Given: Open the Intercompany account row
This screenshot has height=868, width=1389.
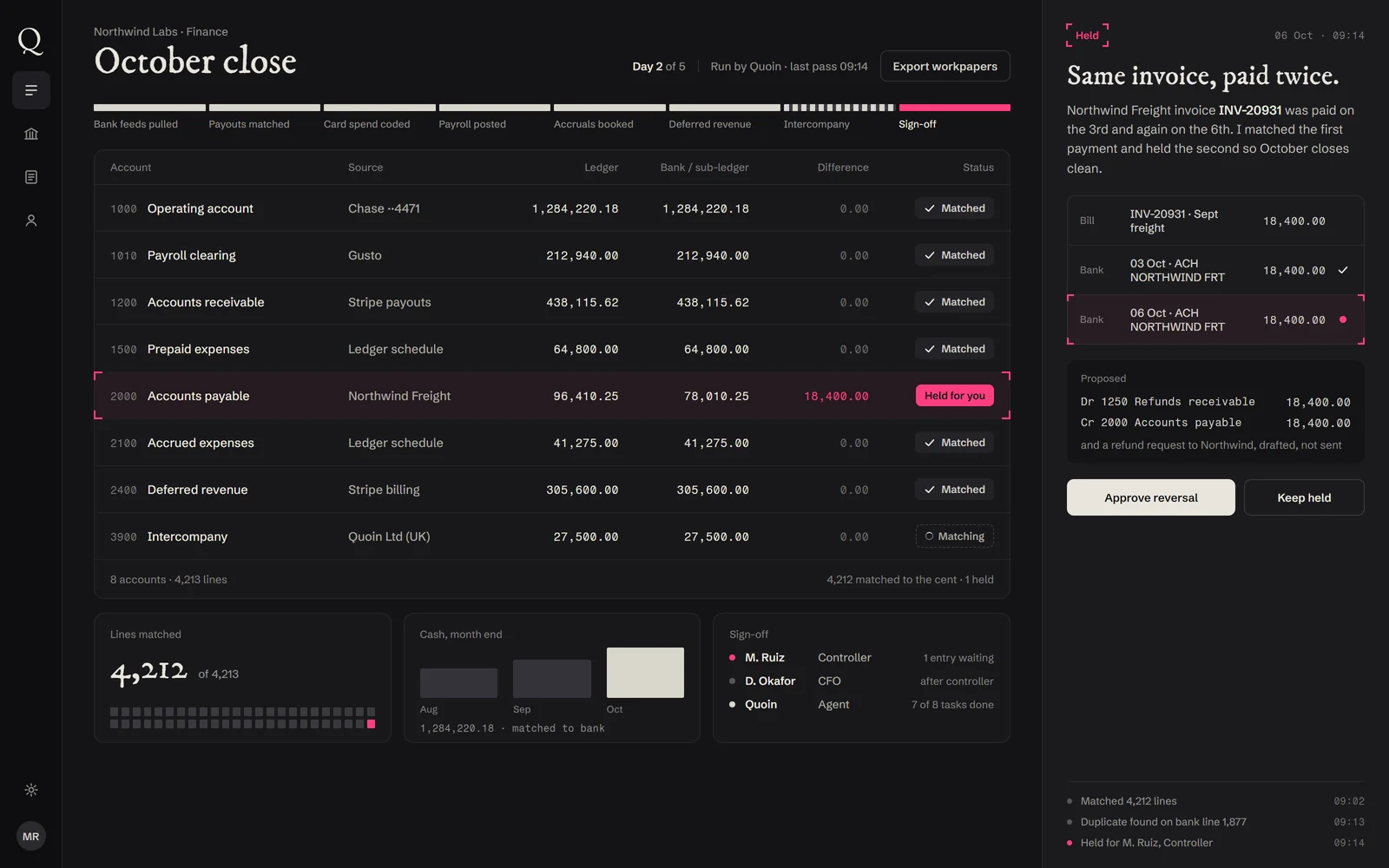Looking at the screenshot, I should 552,536.
